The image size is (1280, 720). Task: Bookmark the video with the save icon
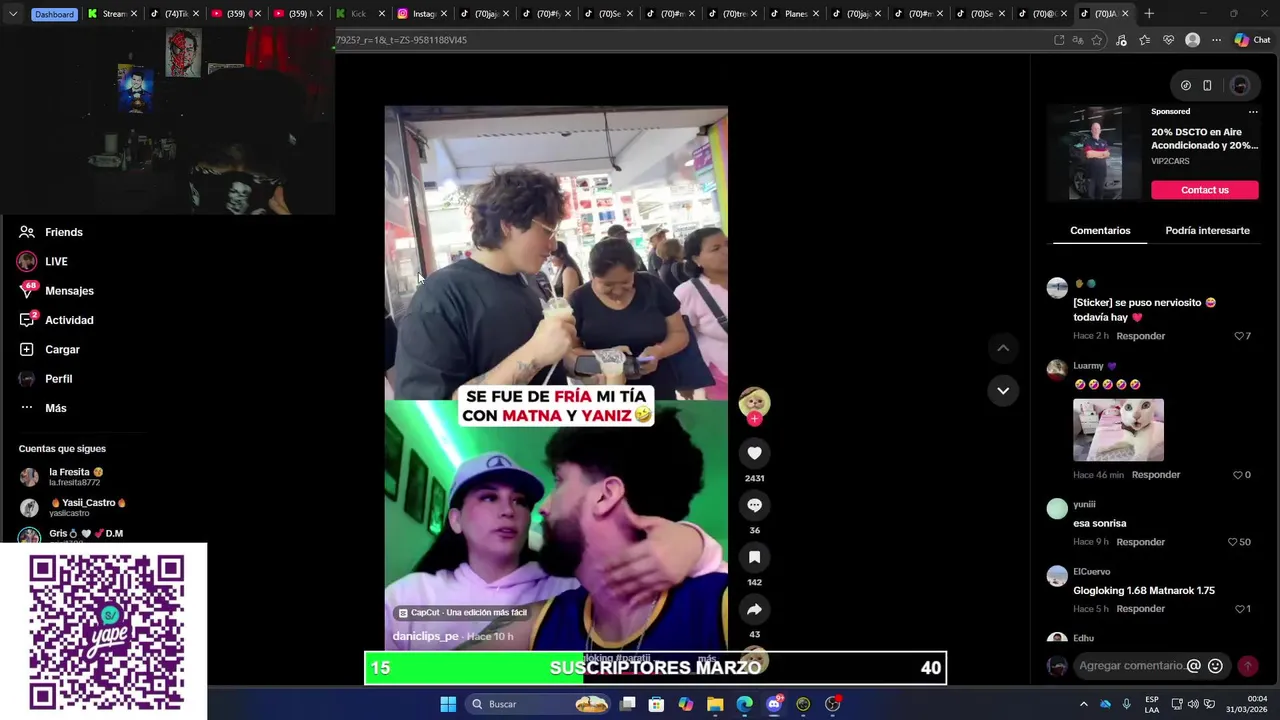[x=754, y=557]
